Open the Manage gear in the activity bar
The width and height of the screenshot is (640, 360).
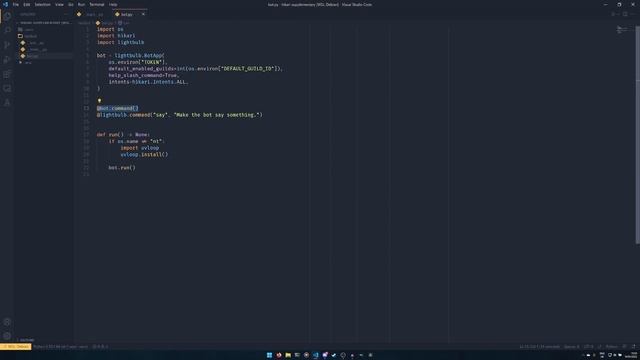pyautogui.click(x=7, y=336)
